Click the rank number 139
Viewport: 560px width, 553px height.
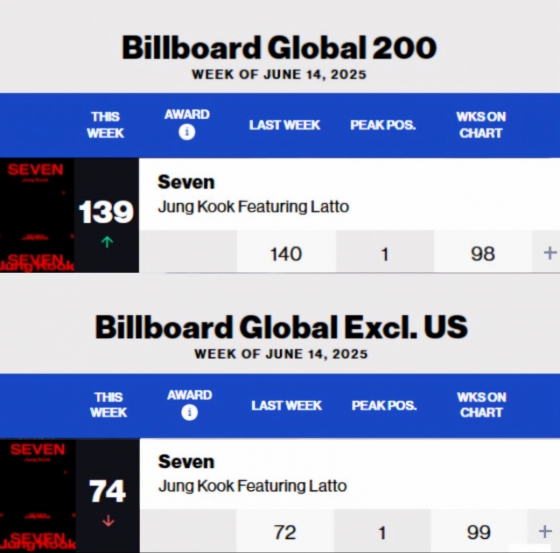point(106,212)
